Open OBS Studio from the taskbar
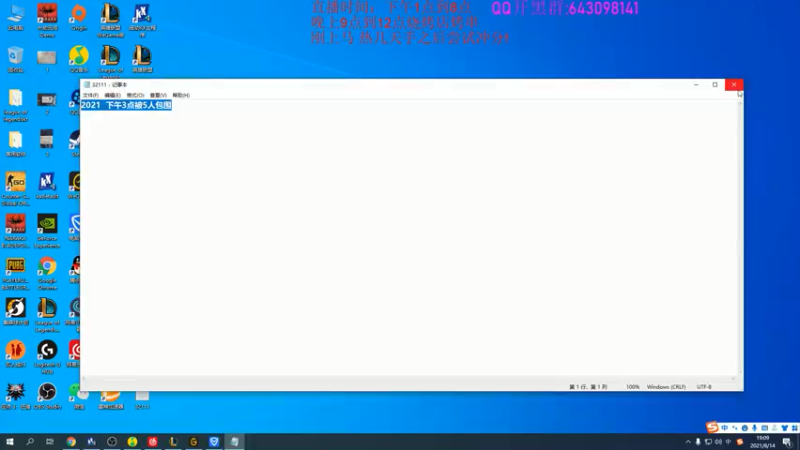Screen dimensions: 800x450 (112, 441)
